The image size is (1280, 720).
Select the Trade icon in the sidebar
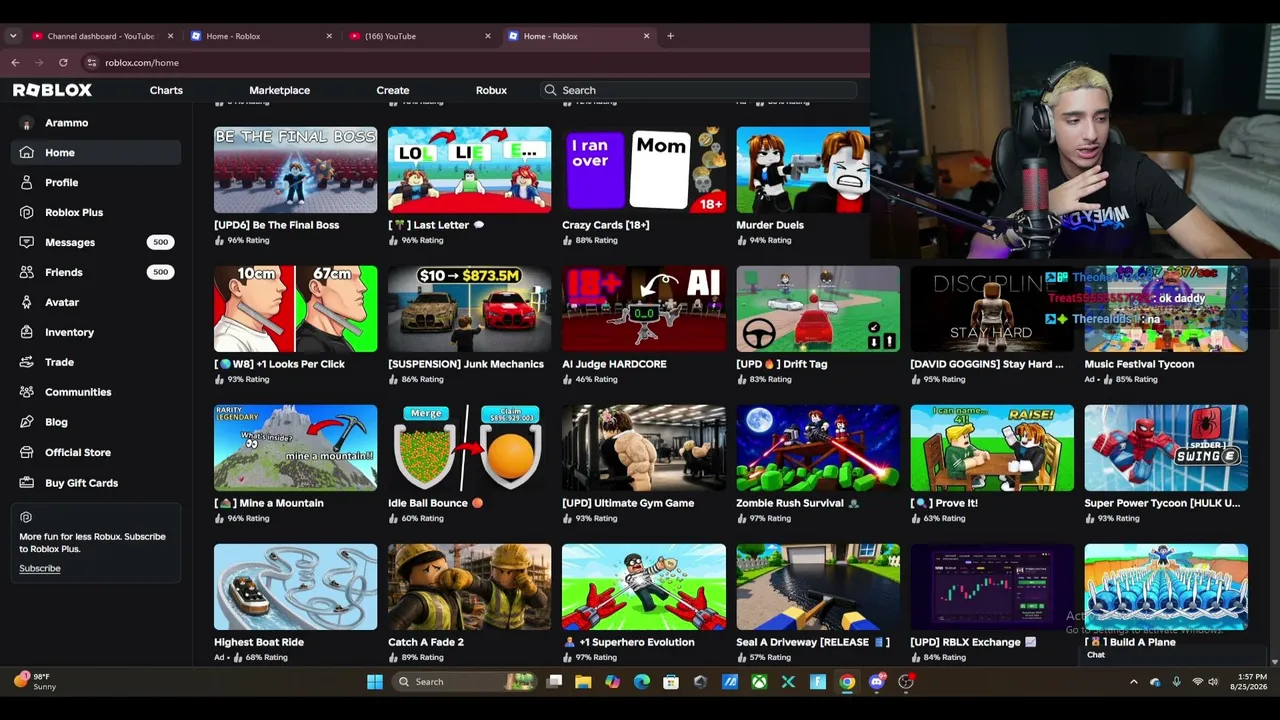point(26,362)
